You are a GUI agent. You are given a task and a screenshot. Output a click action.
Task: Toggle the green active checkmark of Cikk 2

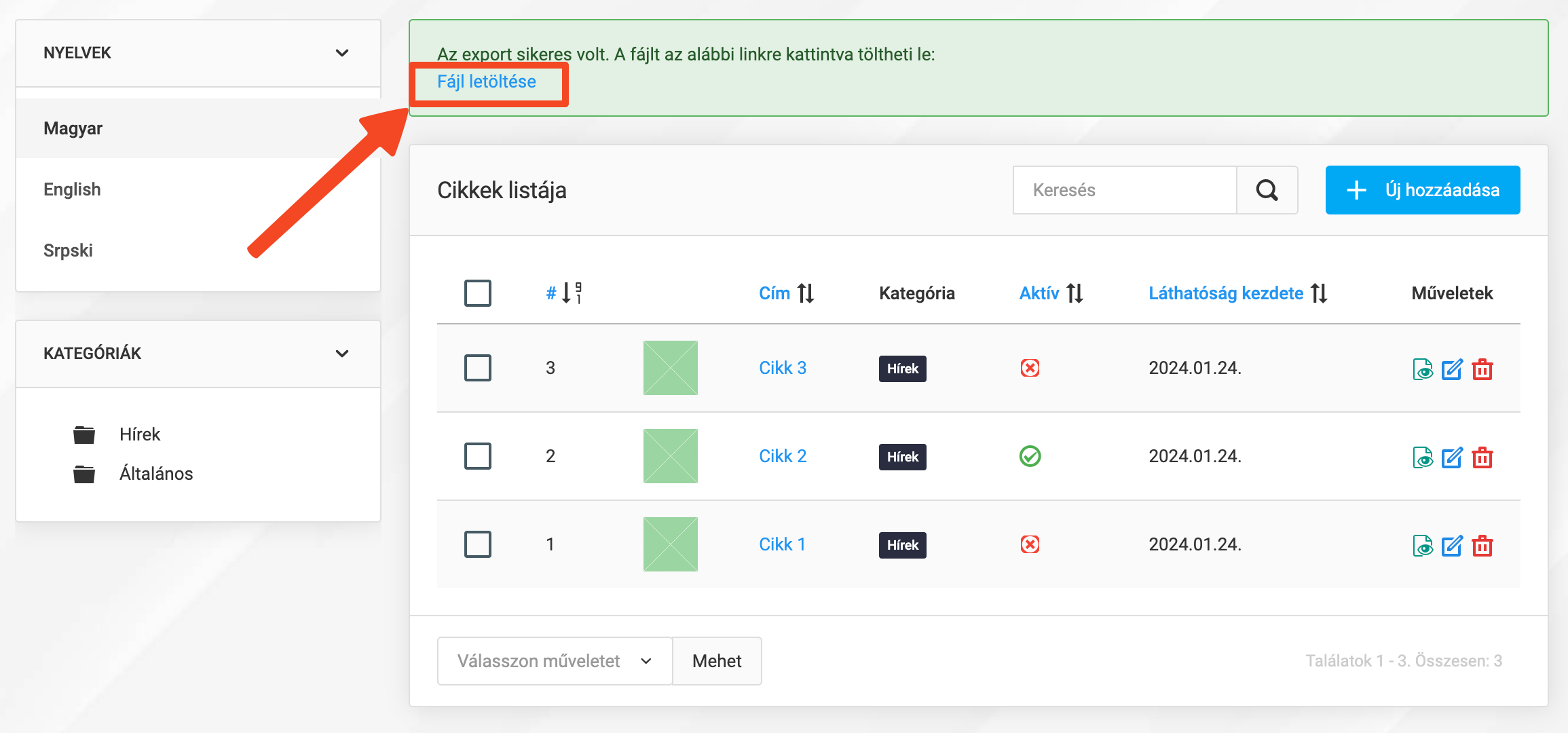pos(1030,456)
